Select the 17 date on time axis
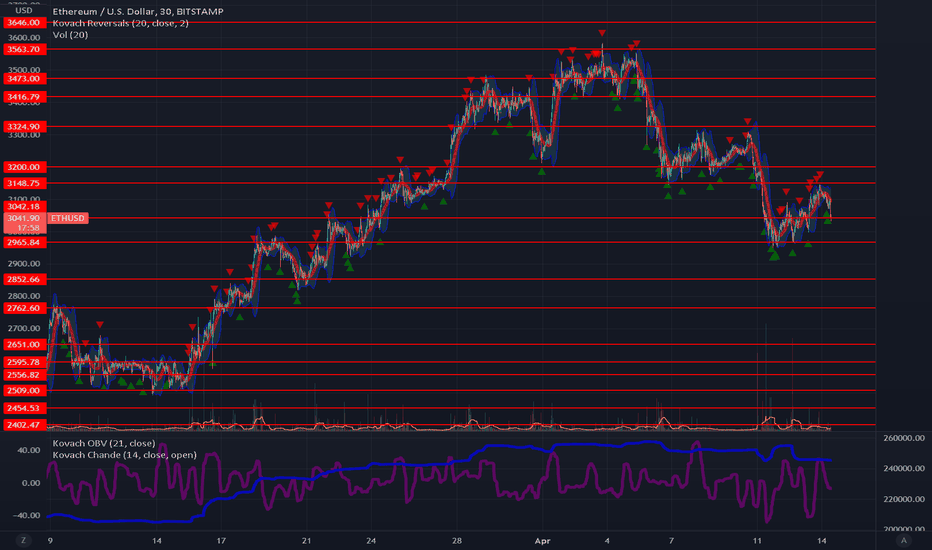The height and width of the screenshot is (550, 932). [x=221, y=541]
